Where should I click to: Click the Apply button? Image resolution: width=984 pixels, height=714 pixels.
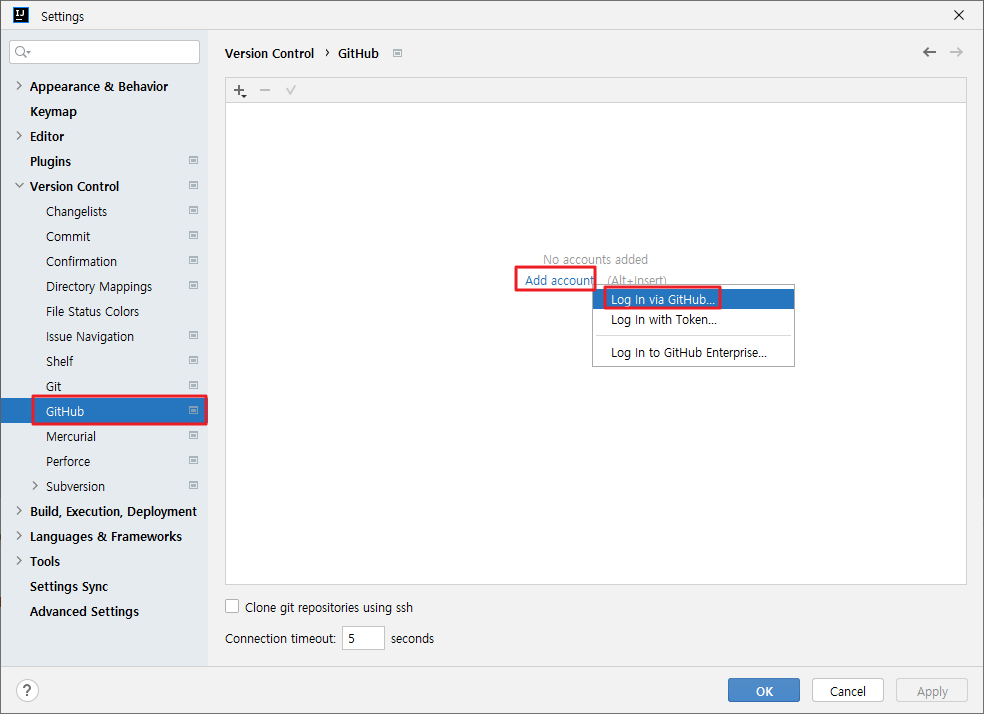tap(932, 691)
